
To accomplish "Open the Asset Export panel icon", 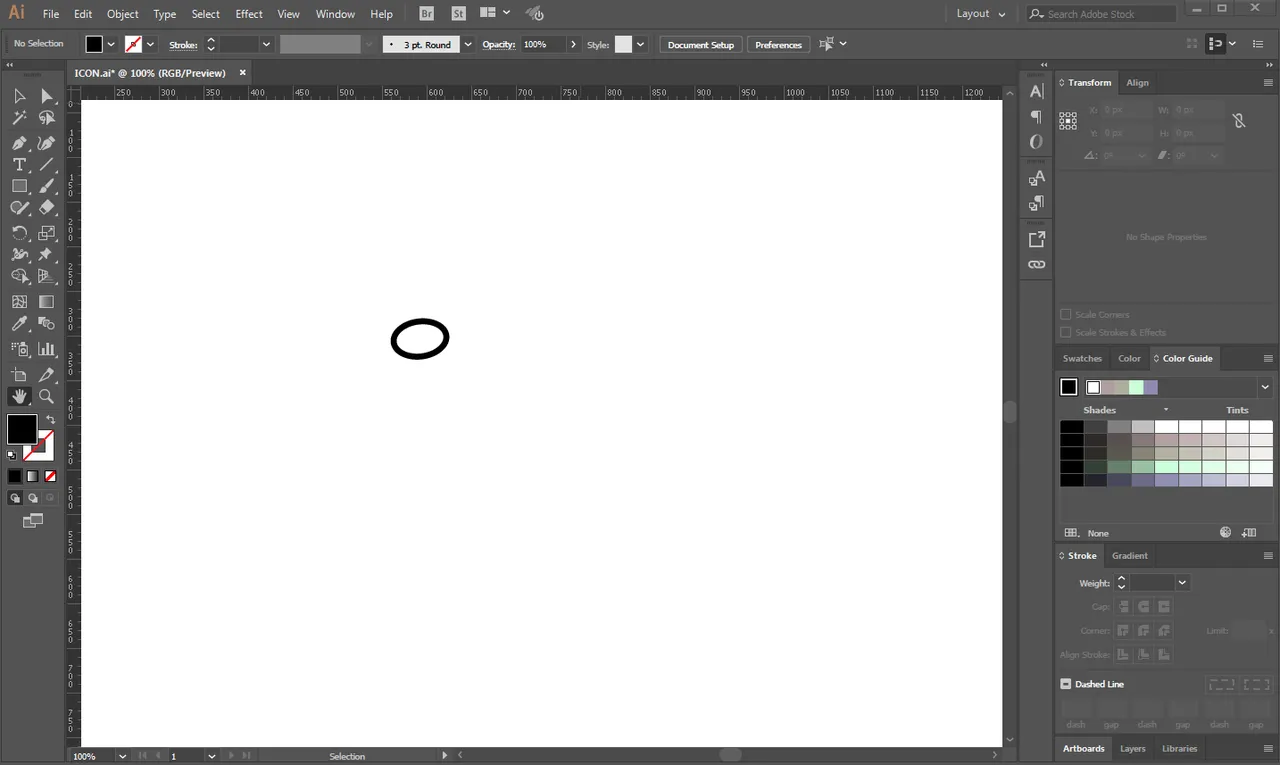I will tap(1036, 239).
